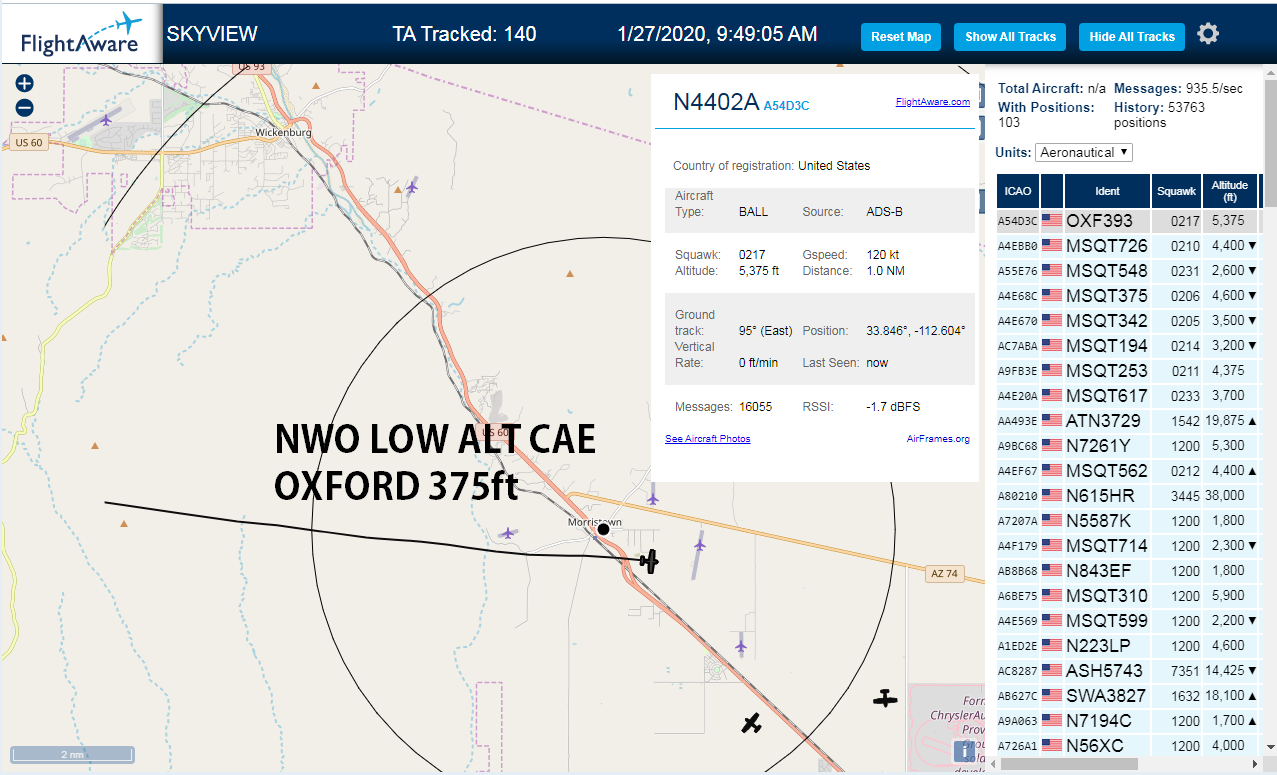This screenshot has height=775, width=1277.
Task: Click the Reset Map button
Action: (901, 37)
